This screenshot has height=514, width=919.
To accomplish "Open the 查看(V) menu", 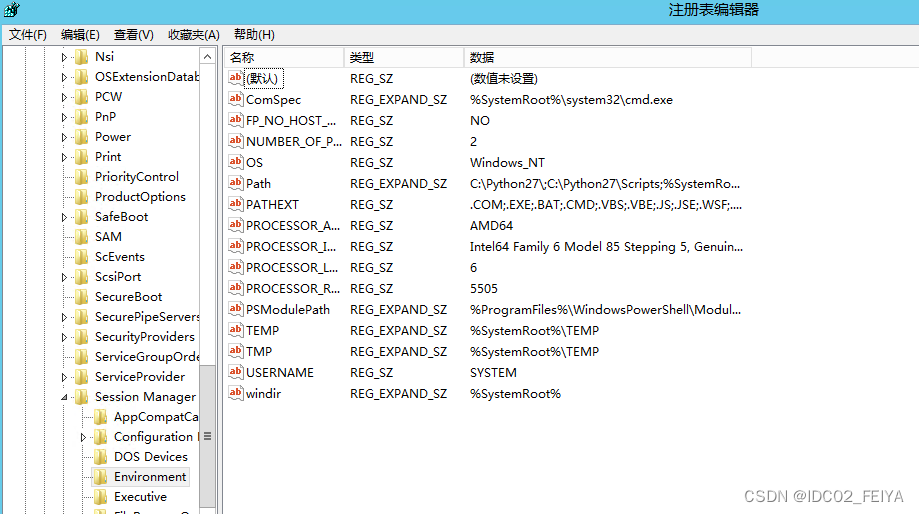I will [x=134, y=35].
